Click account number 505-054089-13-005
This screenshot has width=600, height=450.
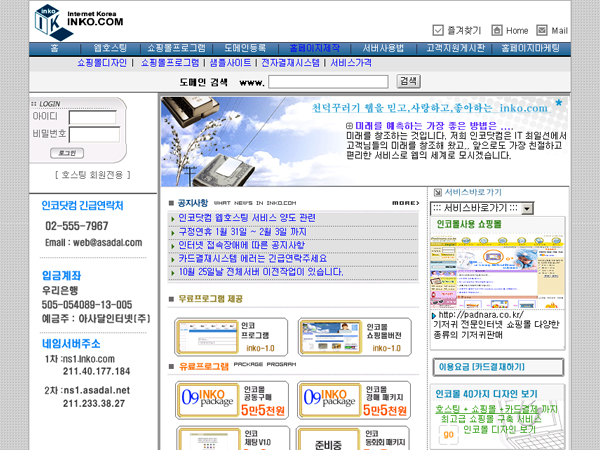[x=87, y=305]
